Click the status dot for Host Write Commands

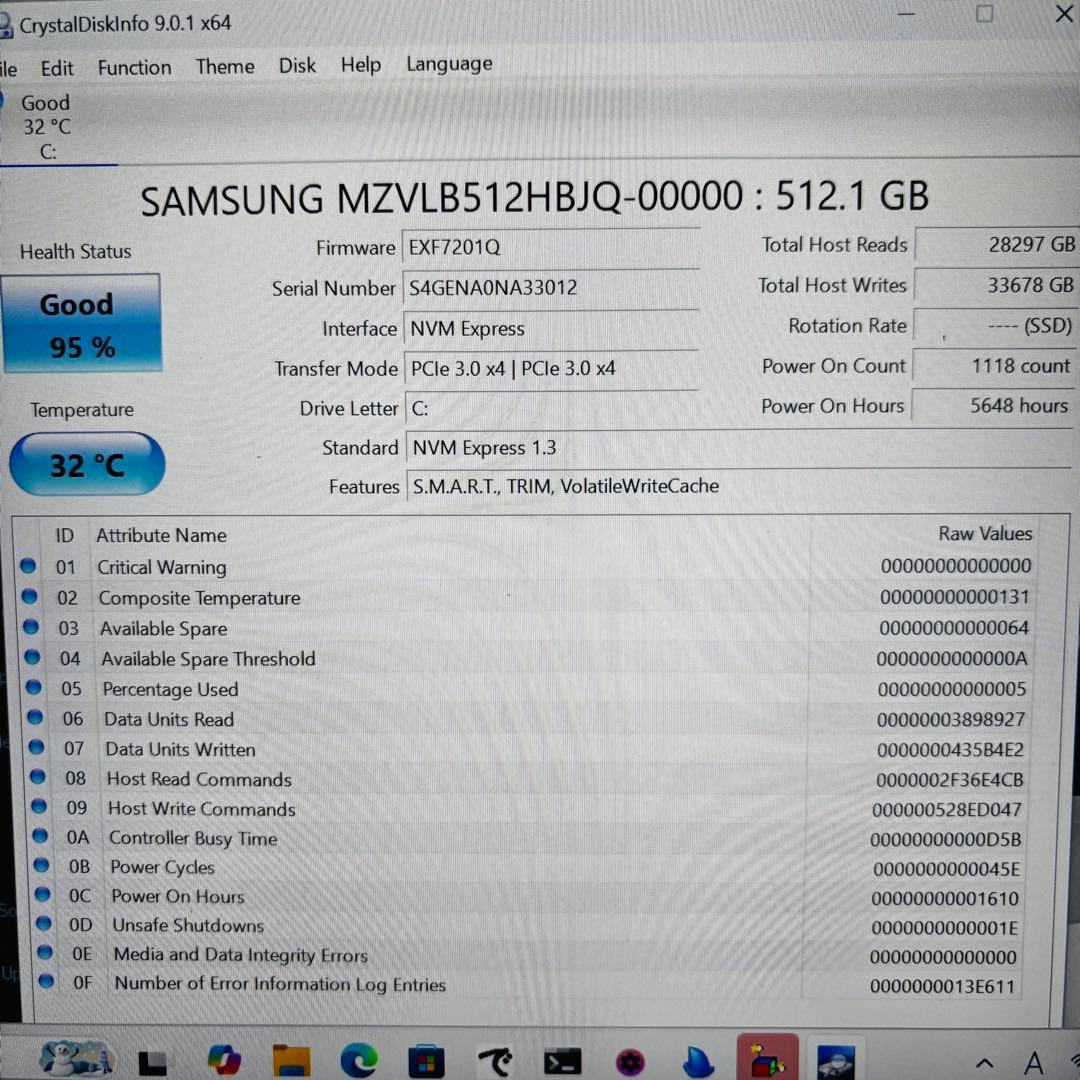pyautogui.click(x=36, y=808)
